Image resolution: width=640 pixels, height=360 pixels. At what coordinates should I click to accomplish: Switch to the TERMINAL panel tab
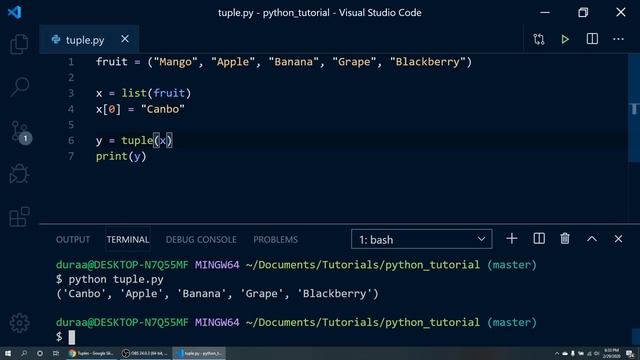click(x=128, y=240)
